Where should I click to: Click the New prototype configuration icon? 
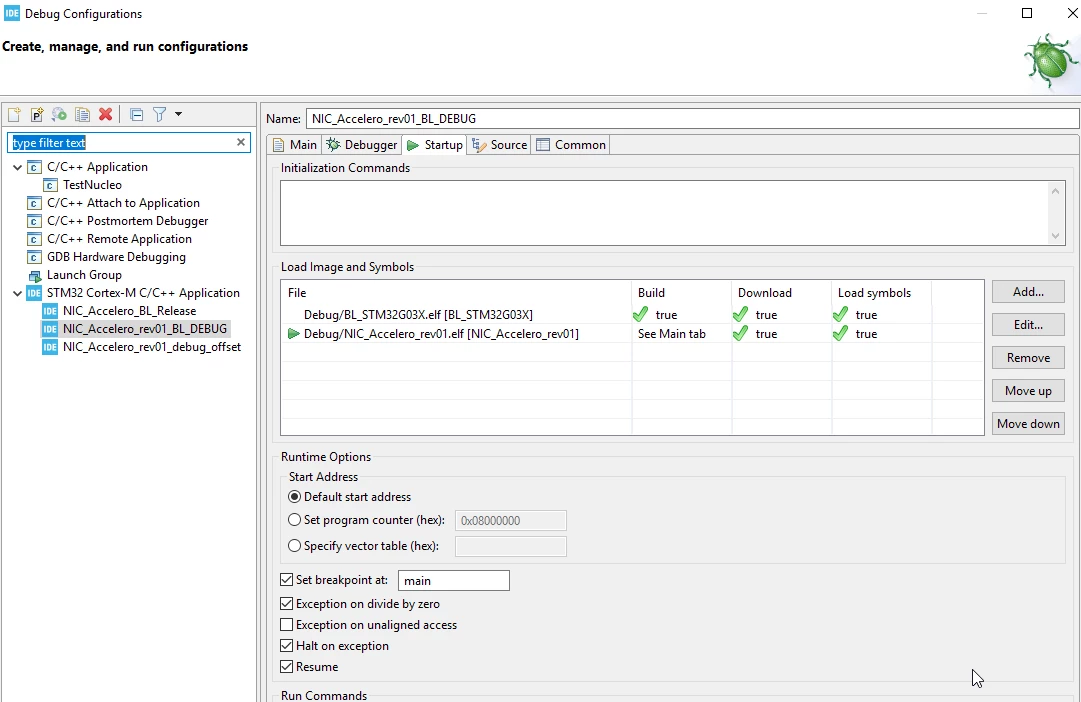pyautogui.click(x=37, y=114)
